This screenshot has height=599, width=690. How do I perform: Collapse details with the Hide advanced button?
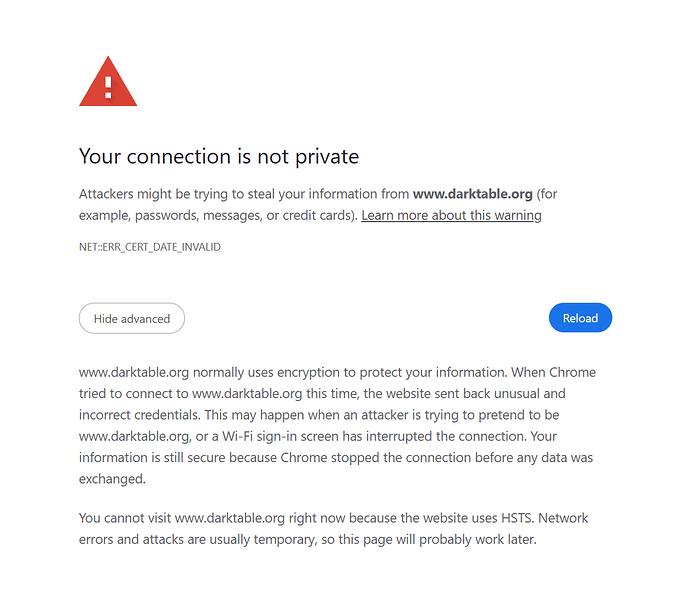(x=132, y=319)
